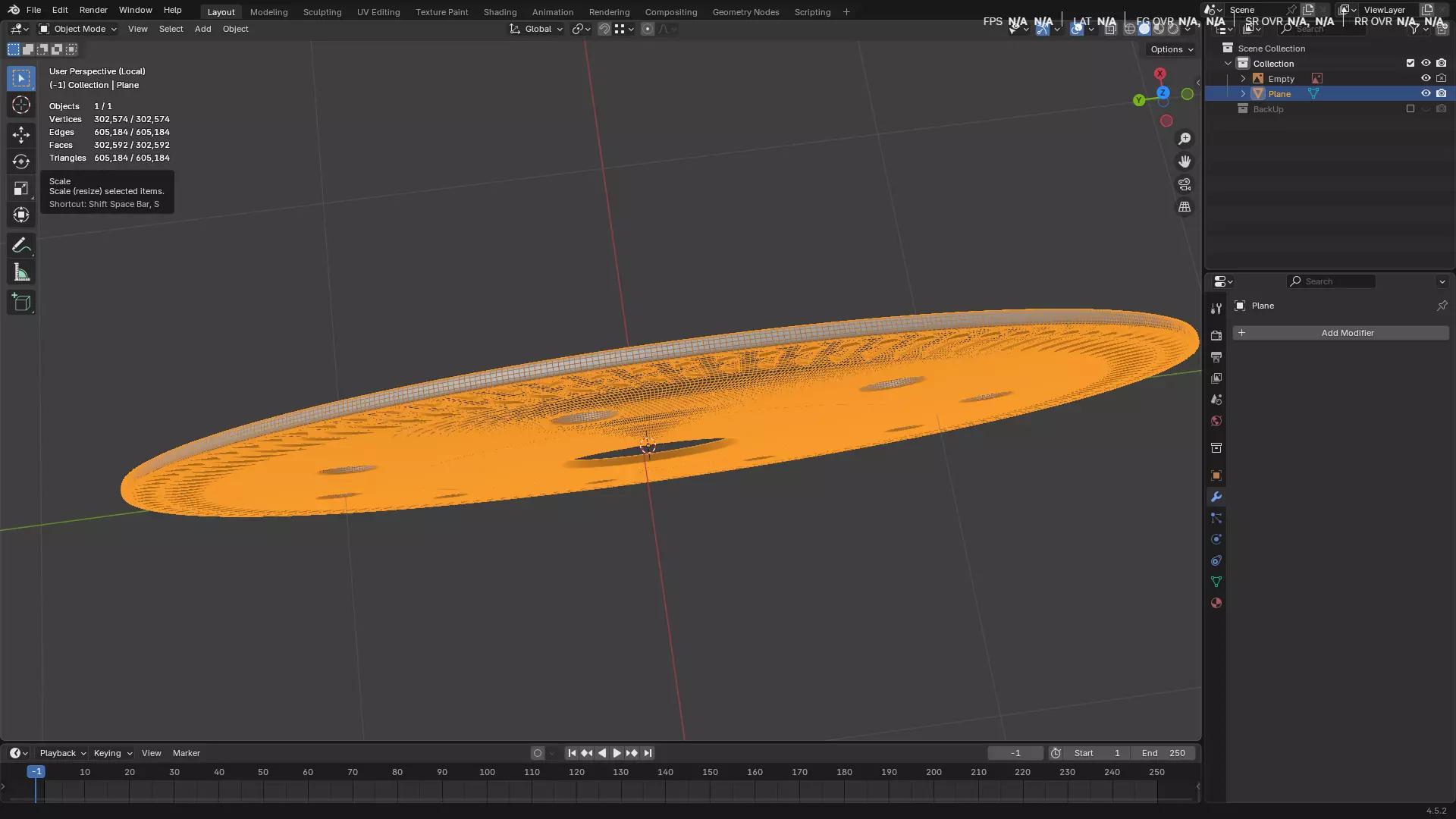Viewport: 1456px width, 819px height.
Task: Click the End frame field 250
Action: click(1163, 753)
